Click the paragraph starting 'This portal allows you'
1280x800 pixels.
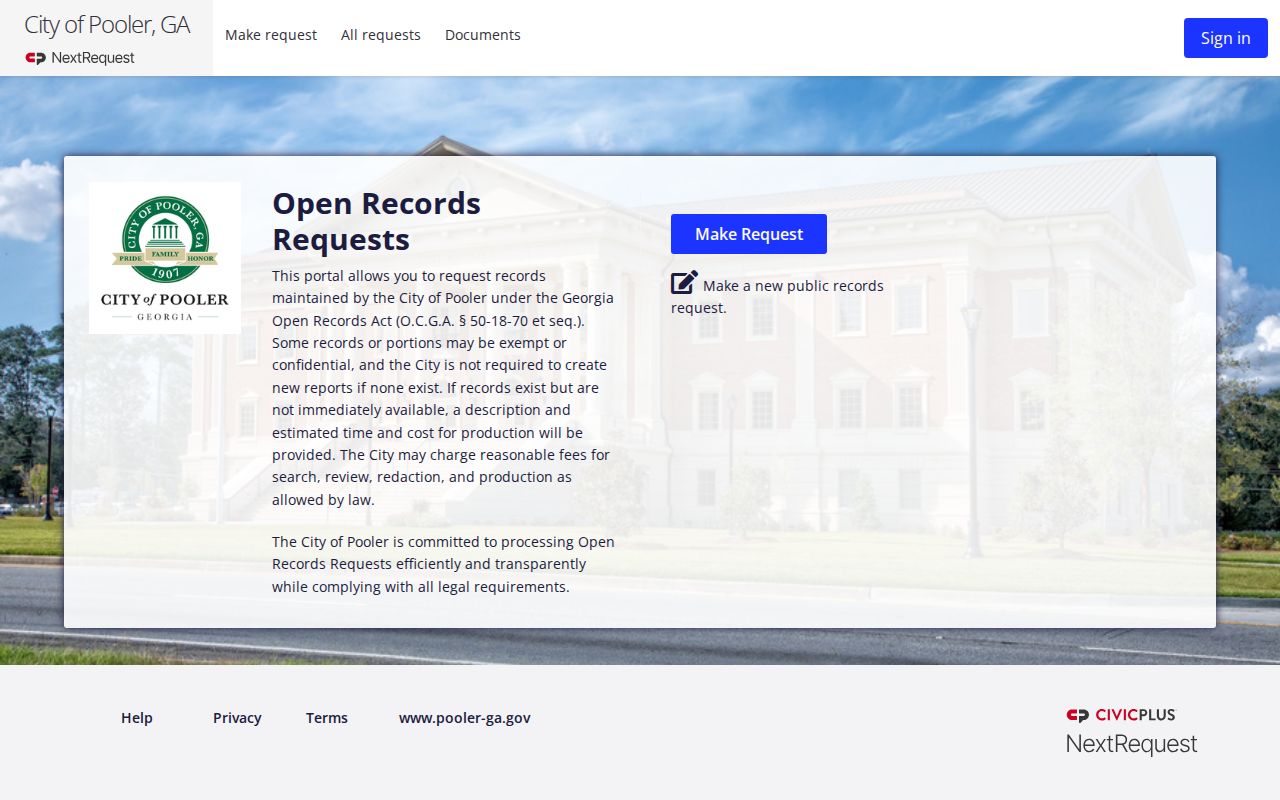tap(443, 387)
